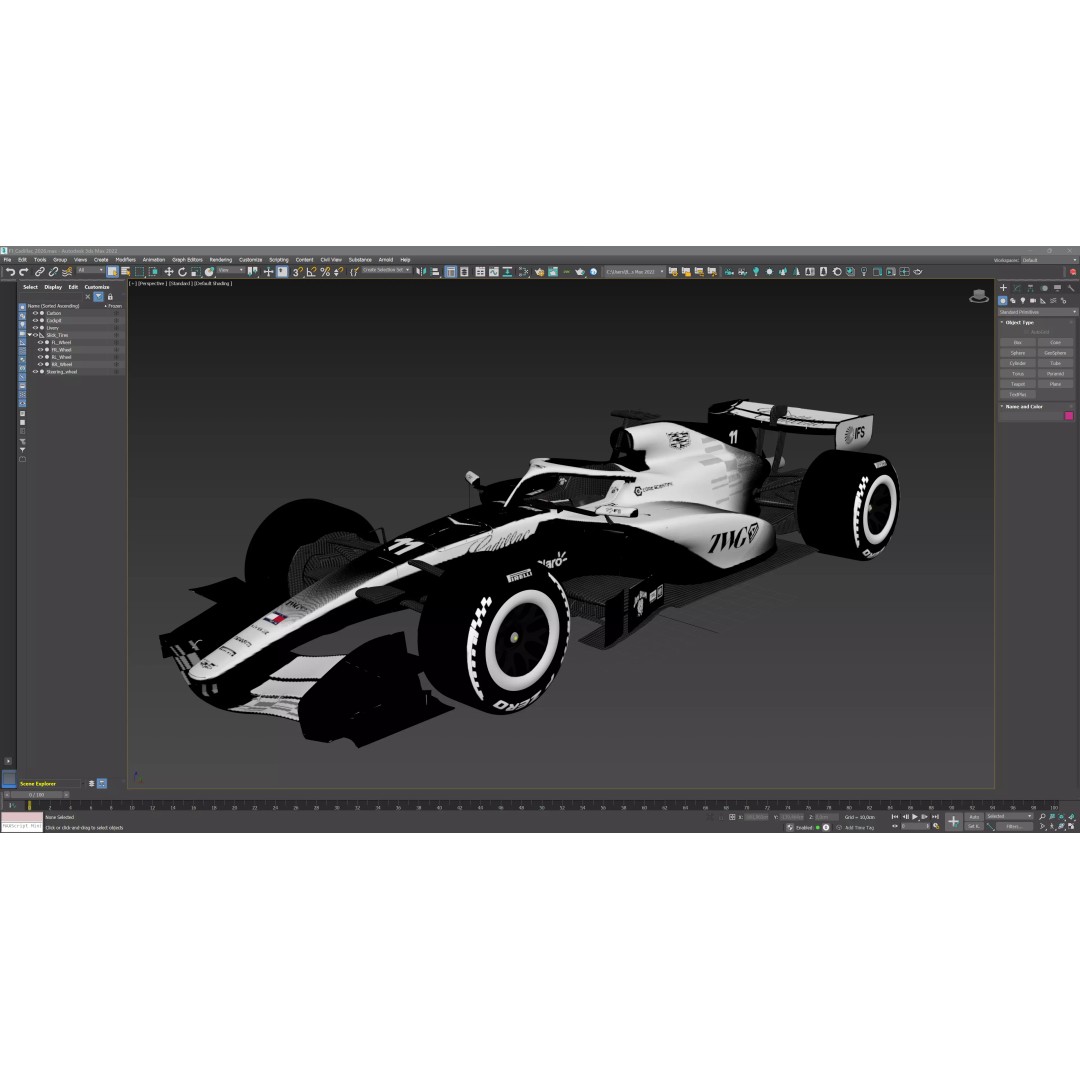This screenshot has width=1080, height=1080.
Task: Activate the Select Object tool
Action: pos(112,271)
